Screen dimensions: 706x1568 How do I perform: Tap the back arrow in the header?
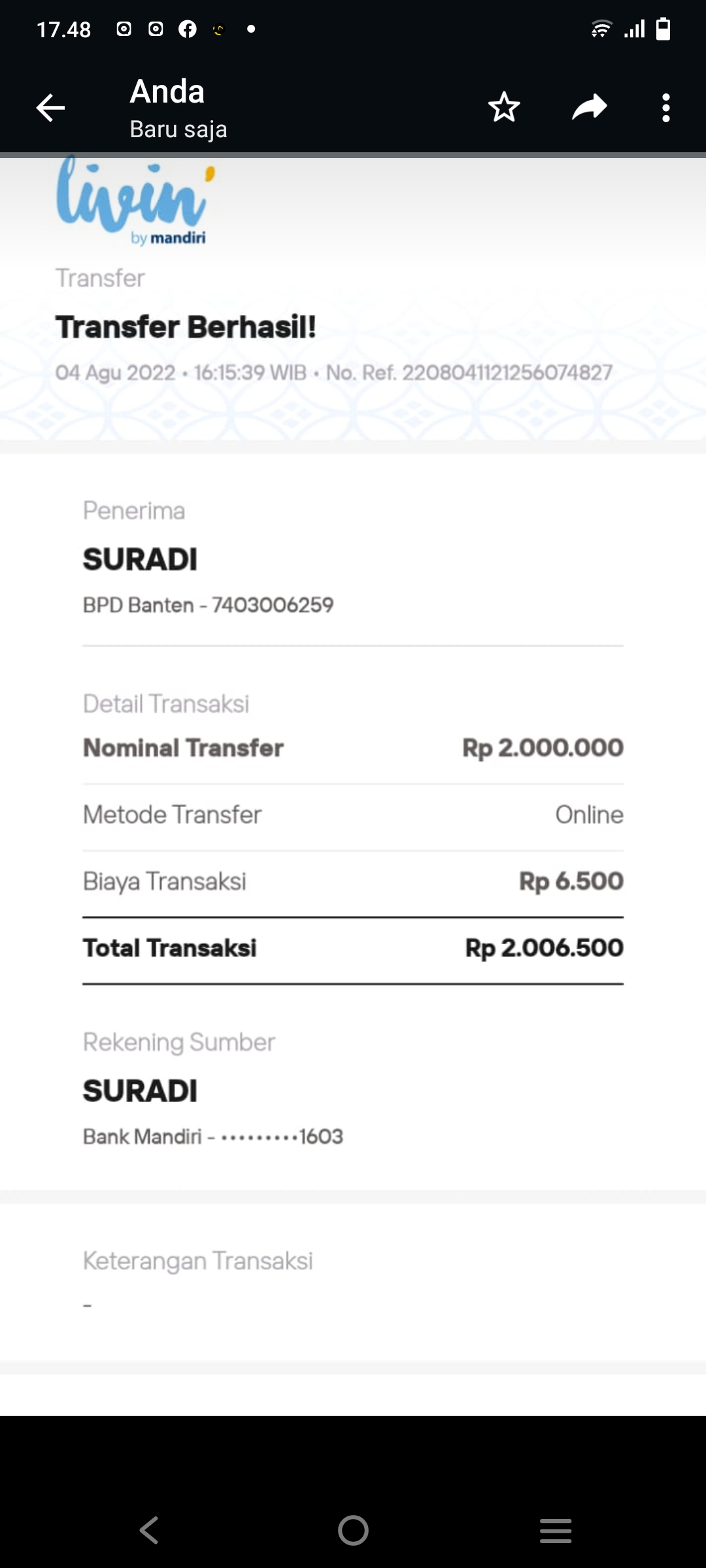[x=50, y=108]
